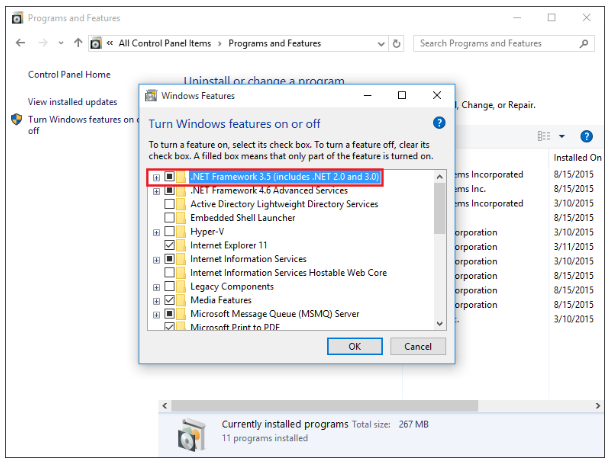Click the Installed On column header
This screenshot has width=615, height=467.
coord(577,158)
